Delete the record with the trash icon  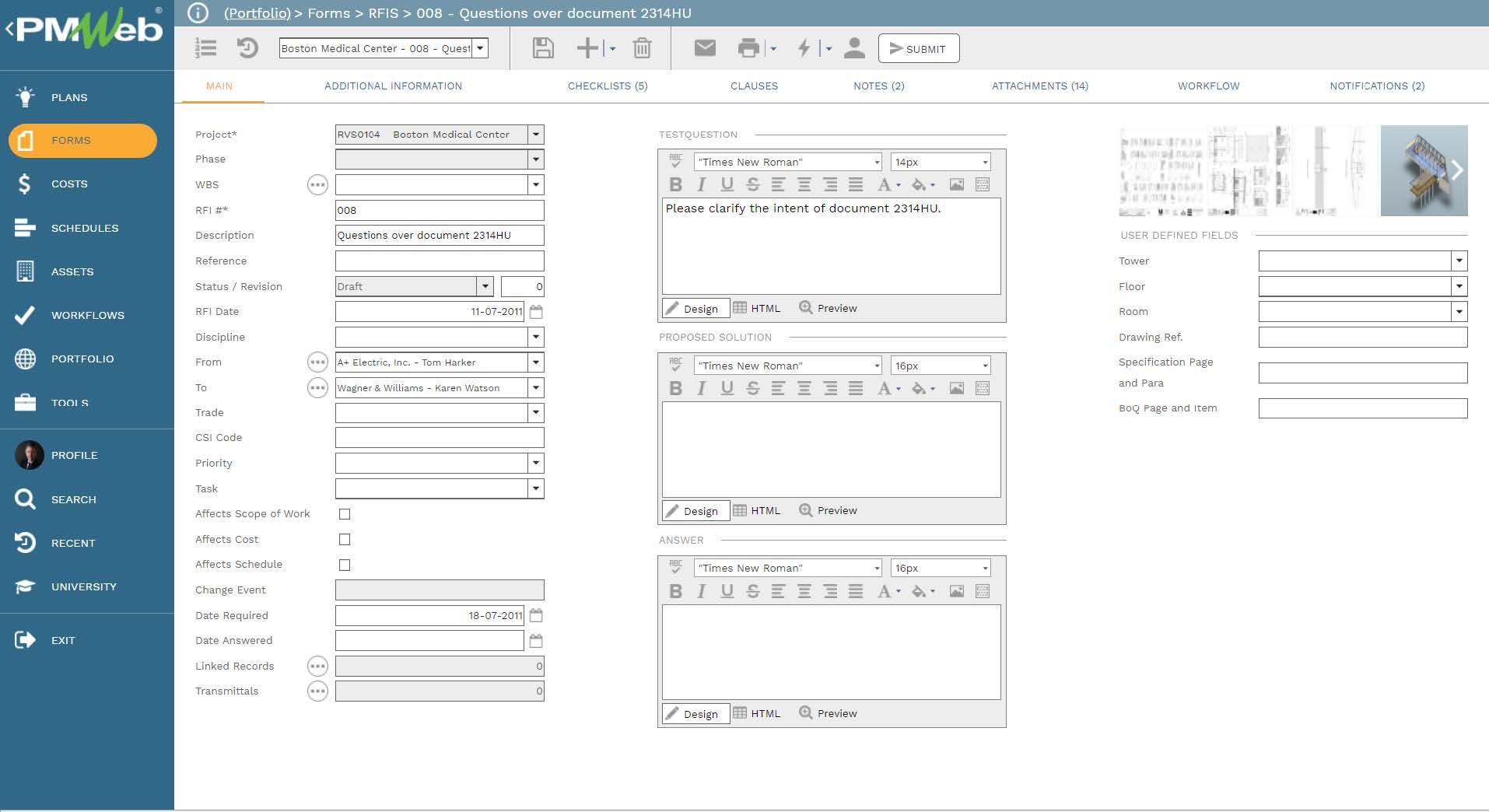642,48
